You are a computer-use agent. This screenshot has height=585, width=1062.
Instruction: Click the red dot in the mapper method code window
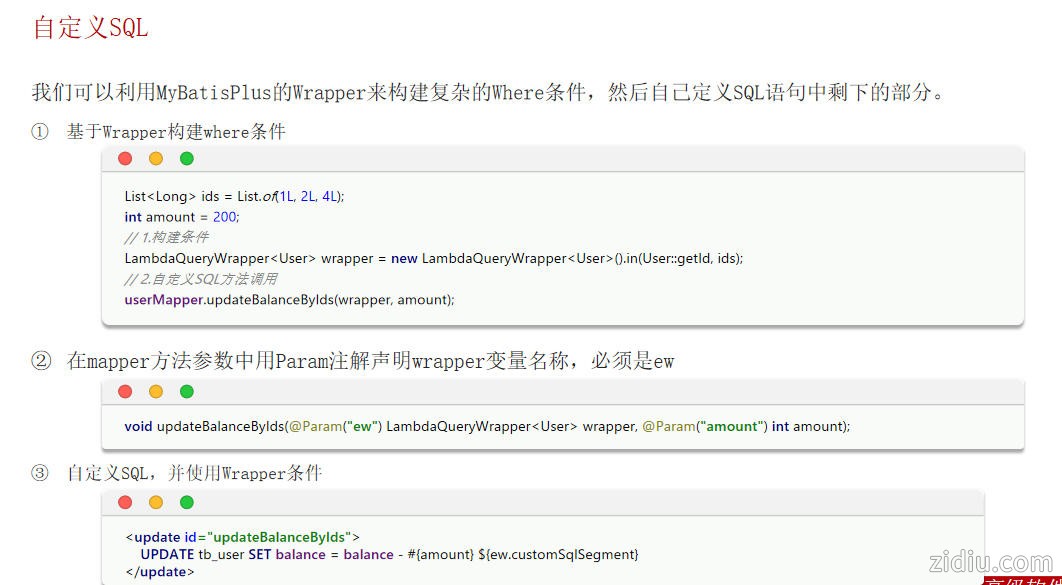pos(125,392)
